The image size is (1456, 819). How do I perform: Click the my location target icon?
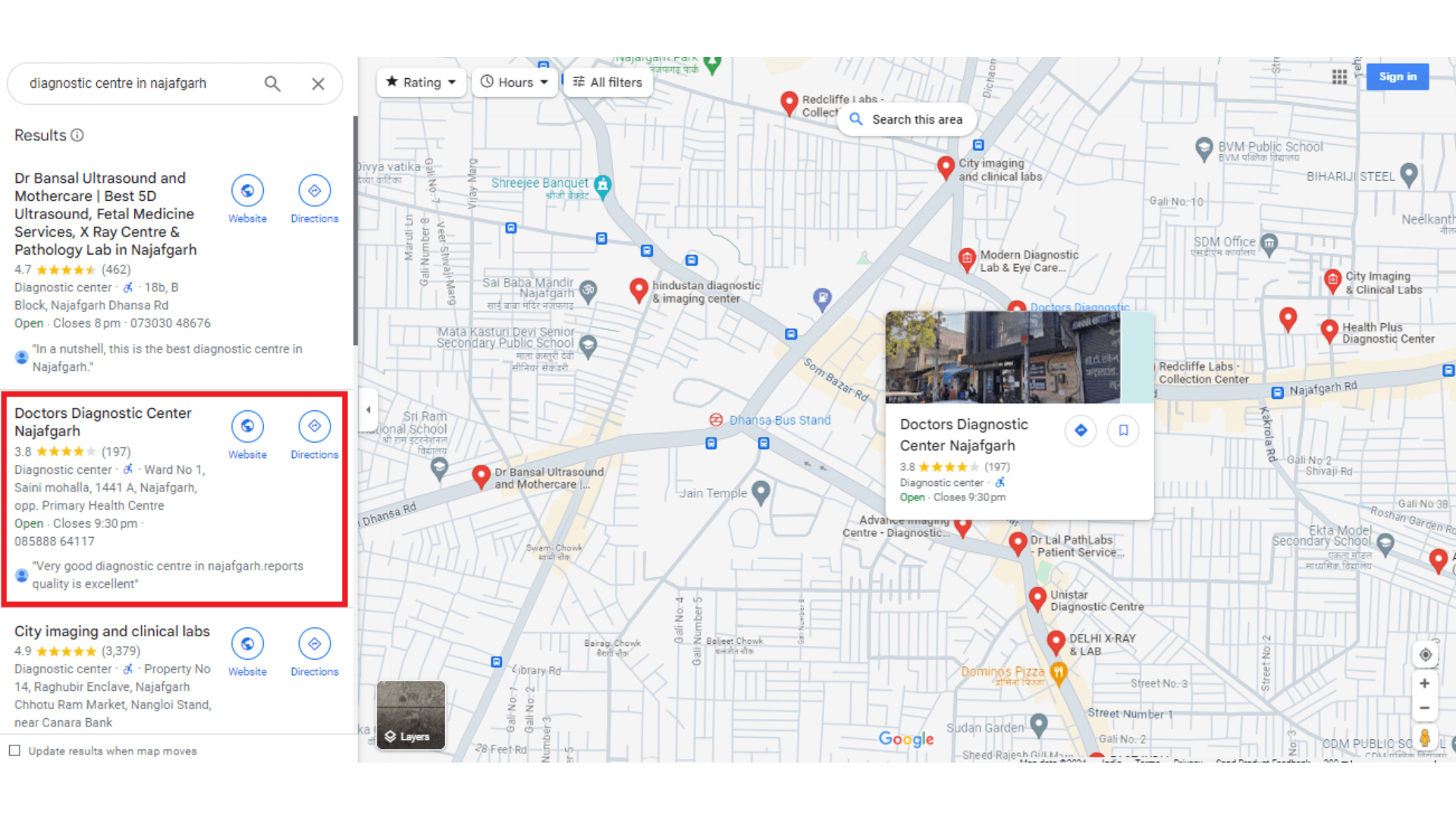1425,655
